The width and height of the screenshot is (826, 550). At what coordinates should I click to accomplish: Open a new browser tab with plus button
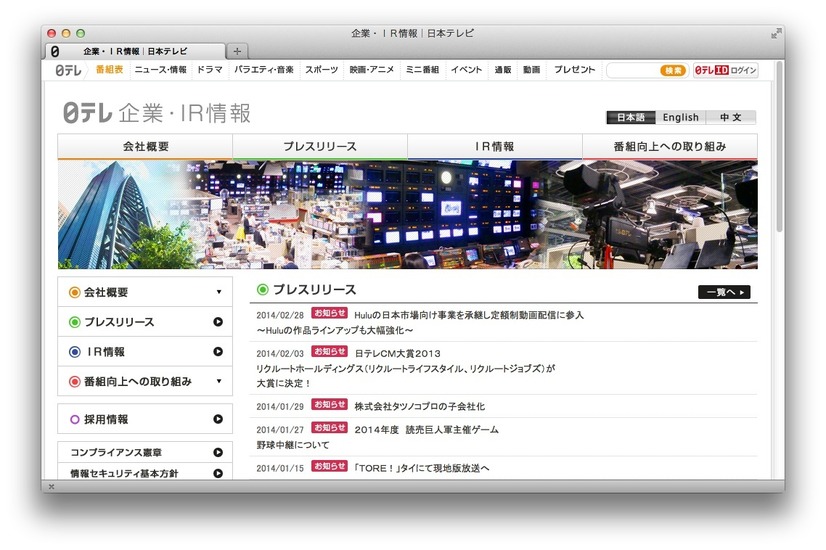[237, 51]
